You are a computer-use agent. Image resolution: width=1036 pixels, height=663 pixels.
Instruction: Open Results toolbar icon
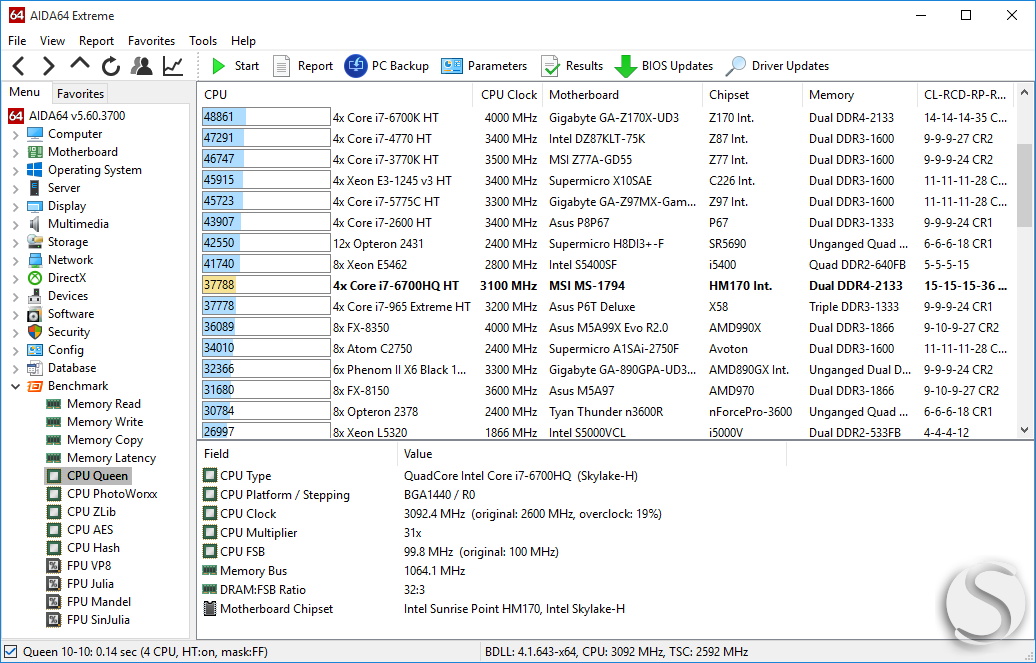[x=550, y=66]
